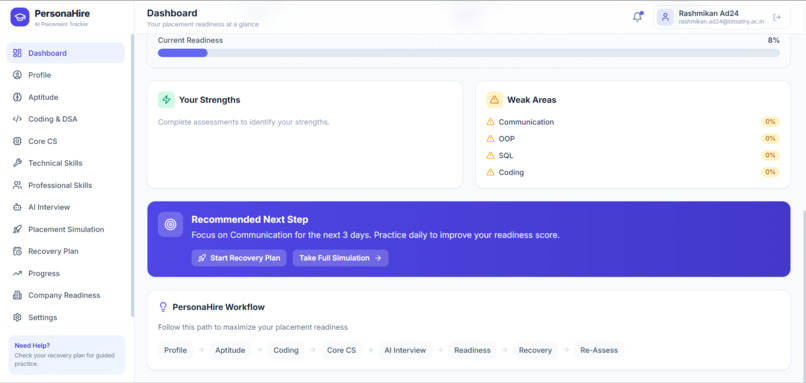This screenshot has height=383, width=806.
Task: Click warning icon next to Coding weak area
Action: click(490, 172)
